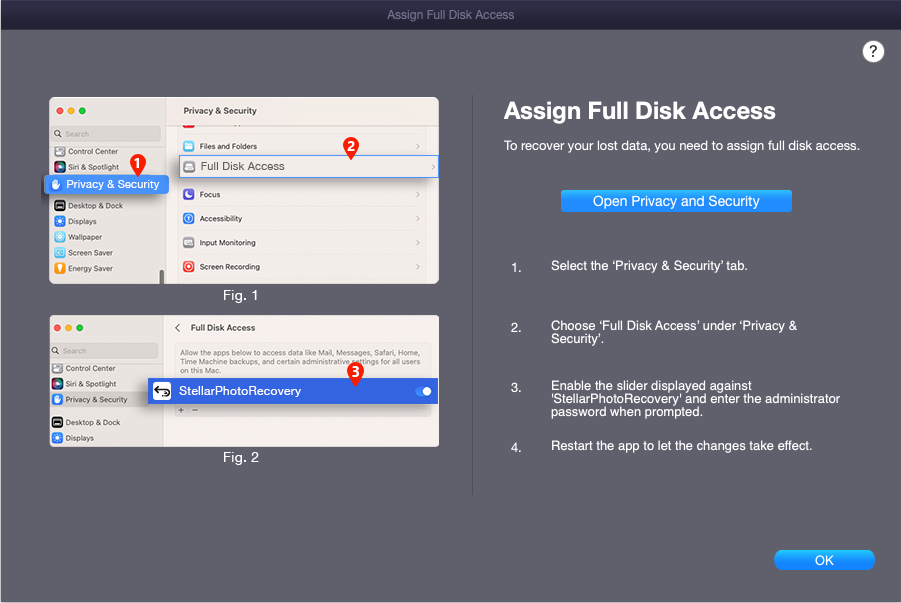
Task: Click the blue Accessibility icon
Action: 188,218
